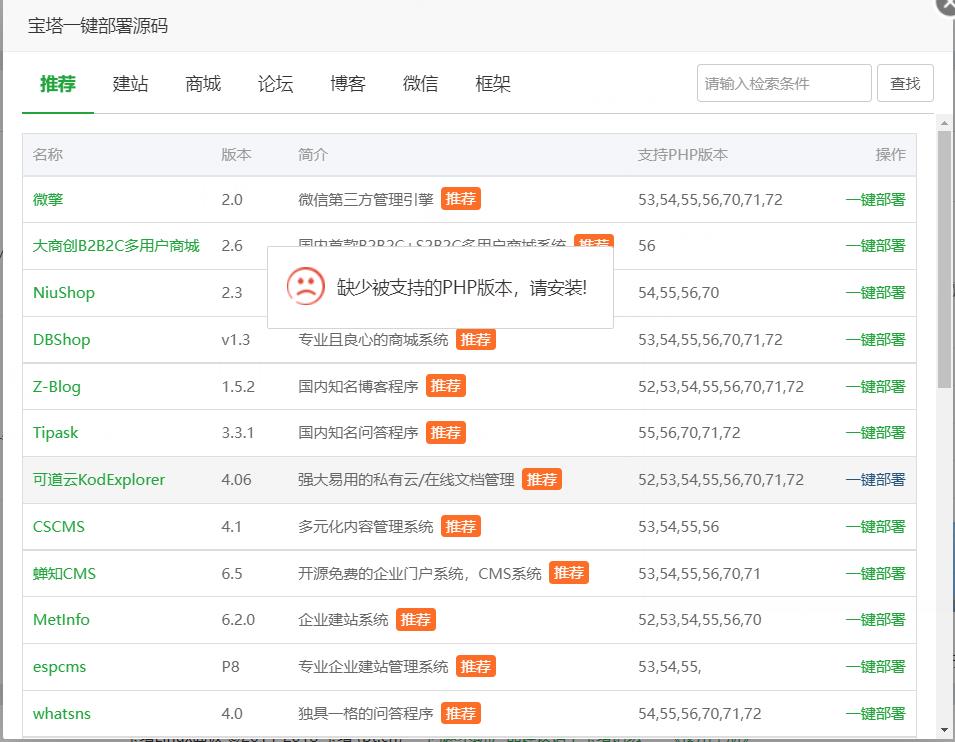Click PHP versions 54,55,56,70 for NiuShop
This screenshot has width=955, height=742.
678,293
